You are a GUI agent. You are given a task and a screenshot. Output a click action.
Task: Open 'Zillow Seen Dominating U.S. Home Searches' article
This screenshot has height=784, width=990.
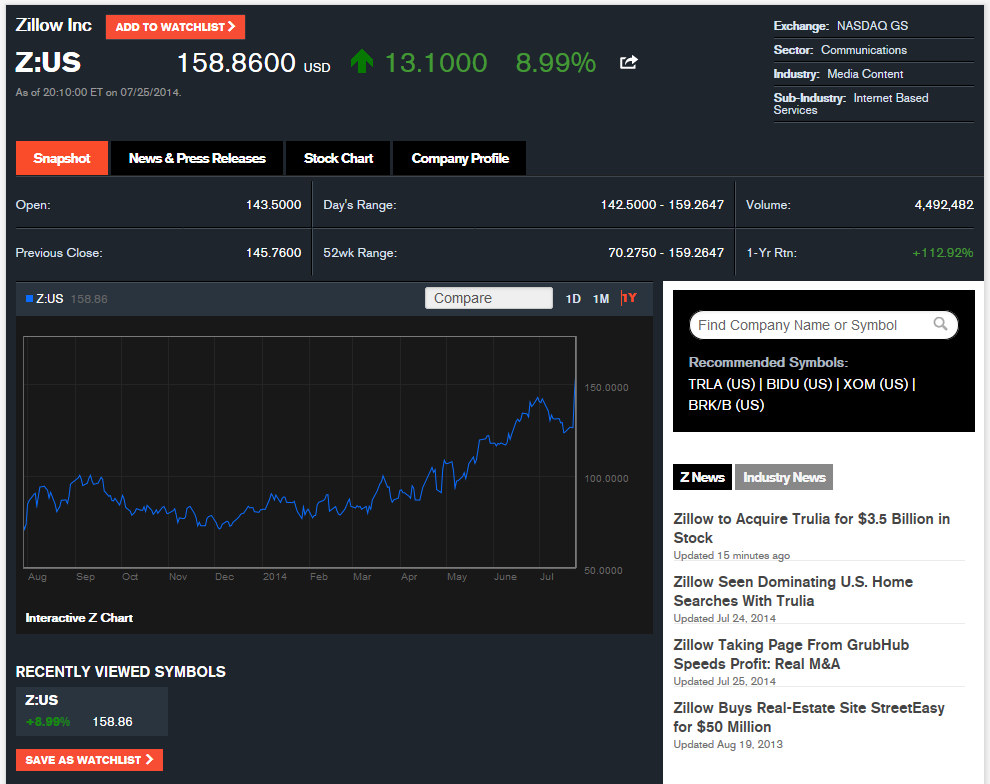point(793,591)
